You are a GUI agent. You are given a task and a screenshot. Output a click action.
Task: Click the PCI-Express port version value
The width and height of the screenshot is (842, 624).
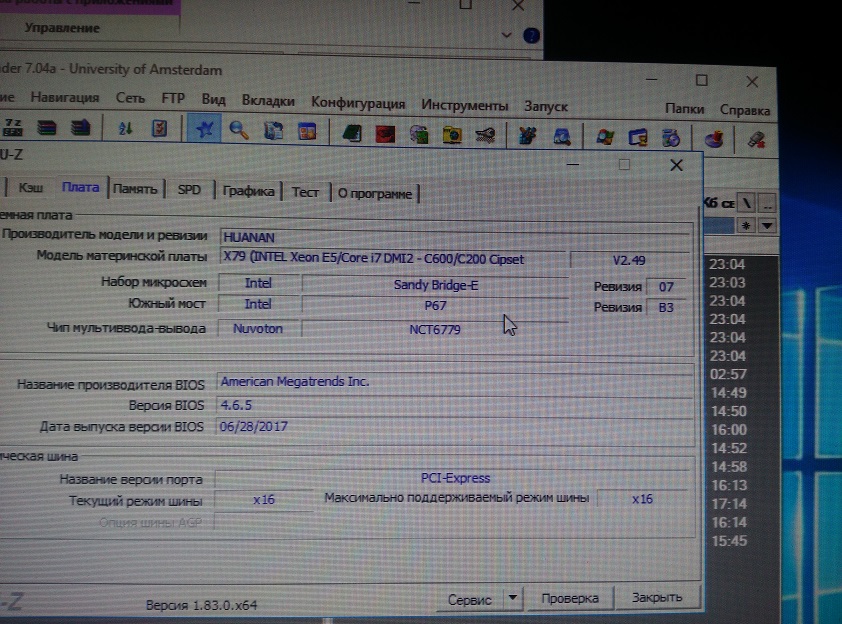pos(454,478)
